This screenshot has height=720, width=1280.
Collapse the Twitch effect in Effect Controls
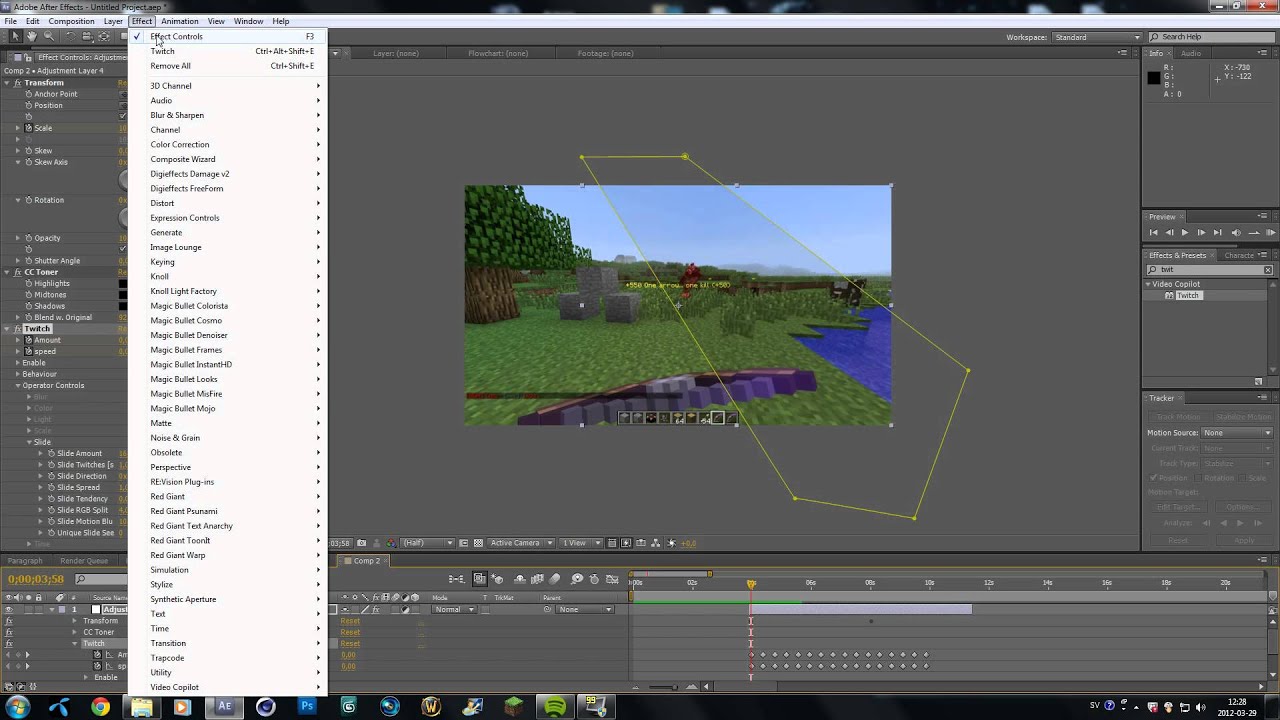click(7, 329)
